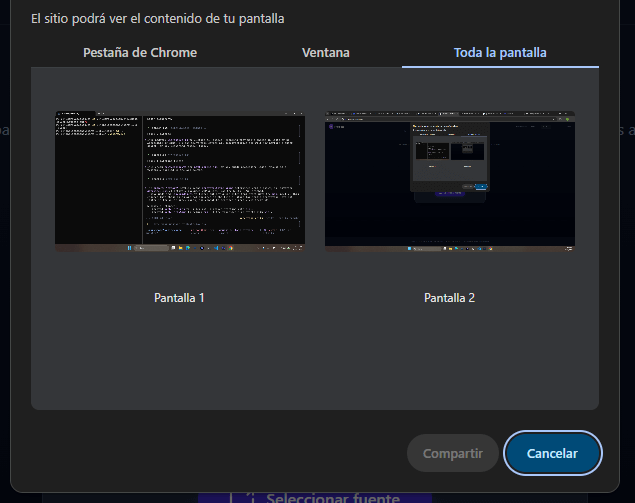Click Seleccionar fuente button behind the dialog
635x503 pixels.
point(315,498)
